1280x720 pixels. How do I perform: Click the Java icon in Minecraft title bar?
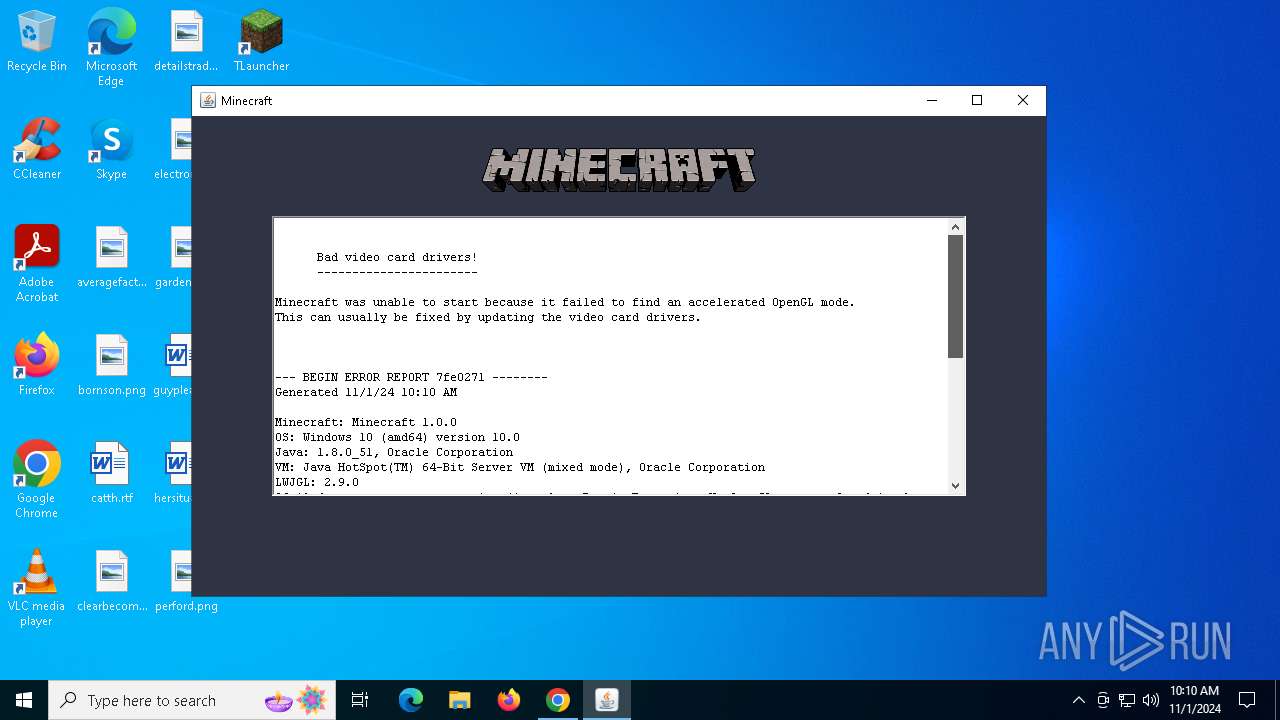(208, 101)
